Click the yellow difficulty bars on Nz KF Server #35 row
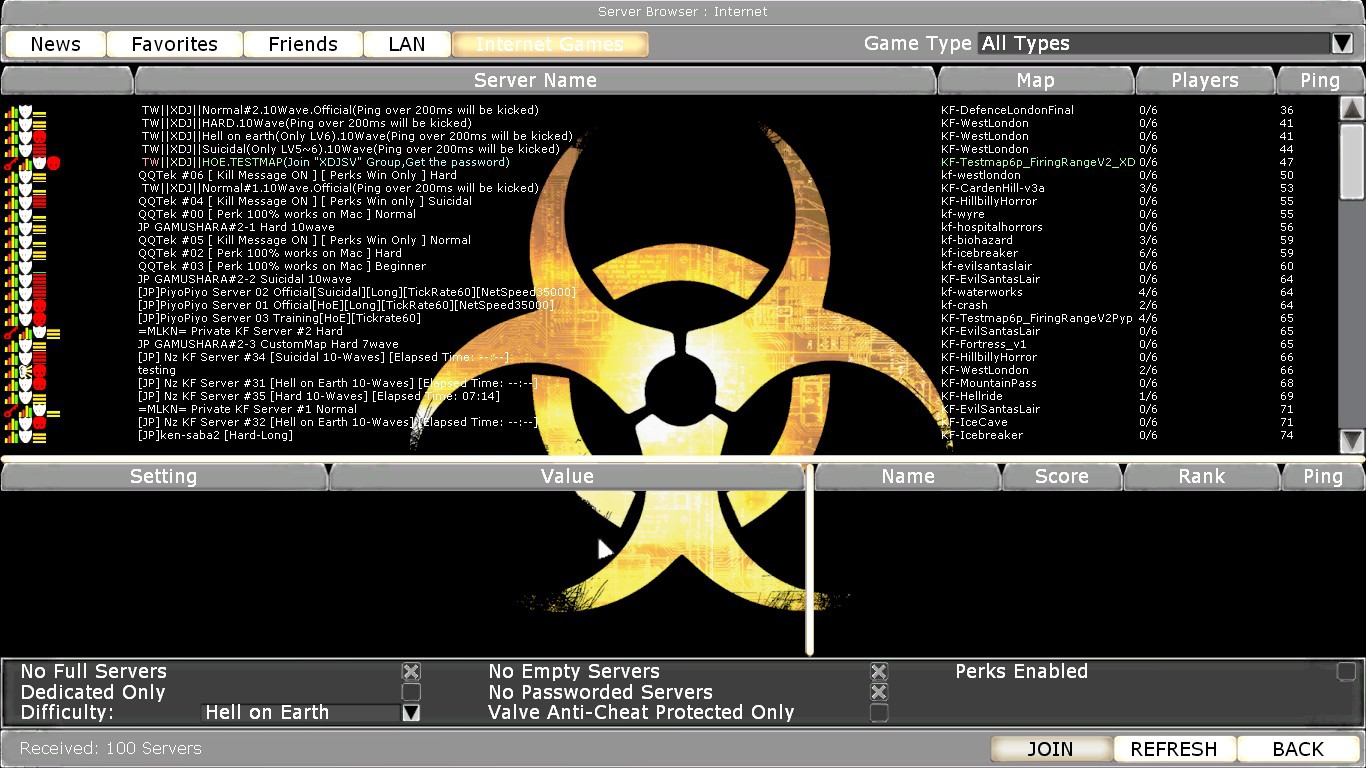Image resolution: width=1366 pixels, height=768 pixels. (x=39, y=397)
